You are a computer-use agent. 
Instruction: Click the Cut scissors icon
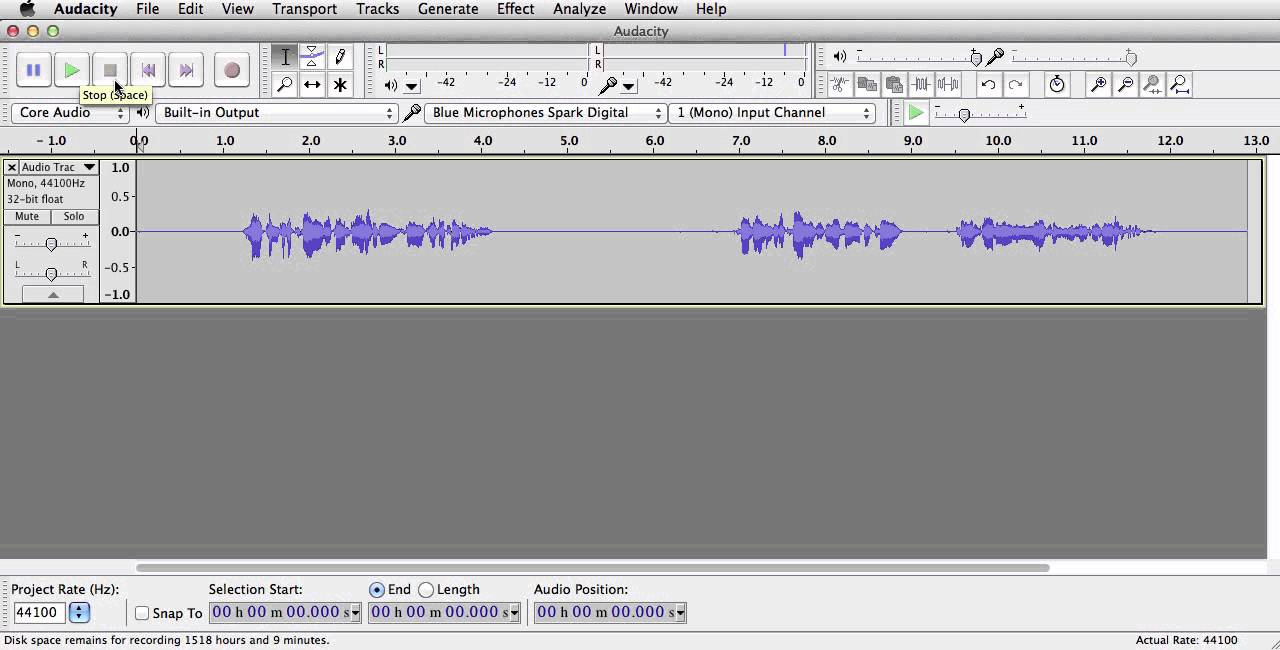(x=840, y=85)
